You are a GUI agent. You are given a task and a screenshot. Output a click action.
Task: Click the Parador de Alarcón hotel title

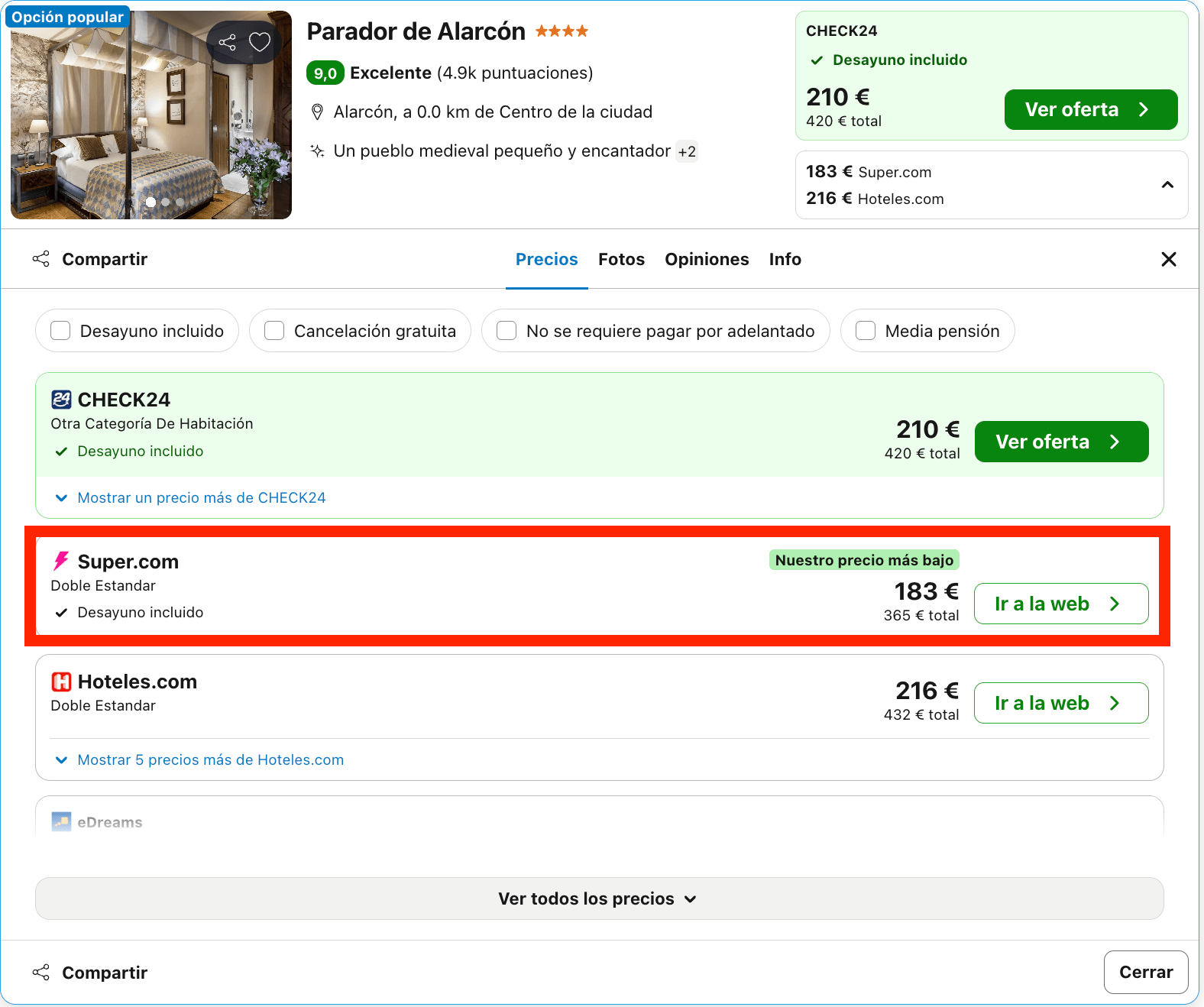(x=416, y=31)
